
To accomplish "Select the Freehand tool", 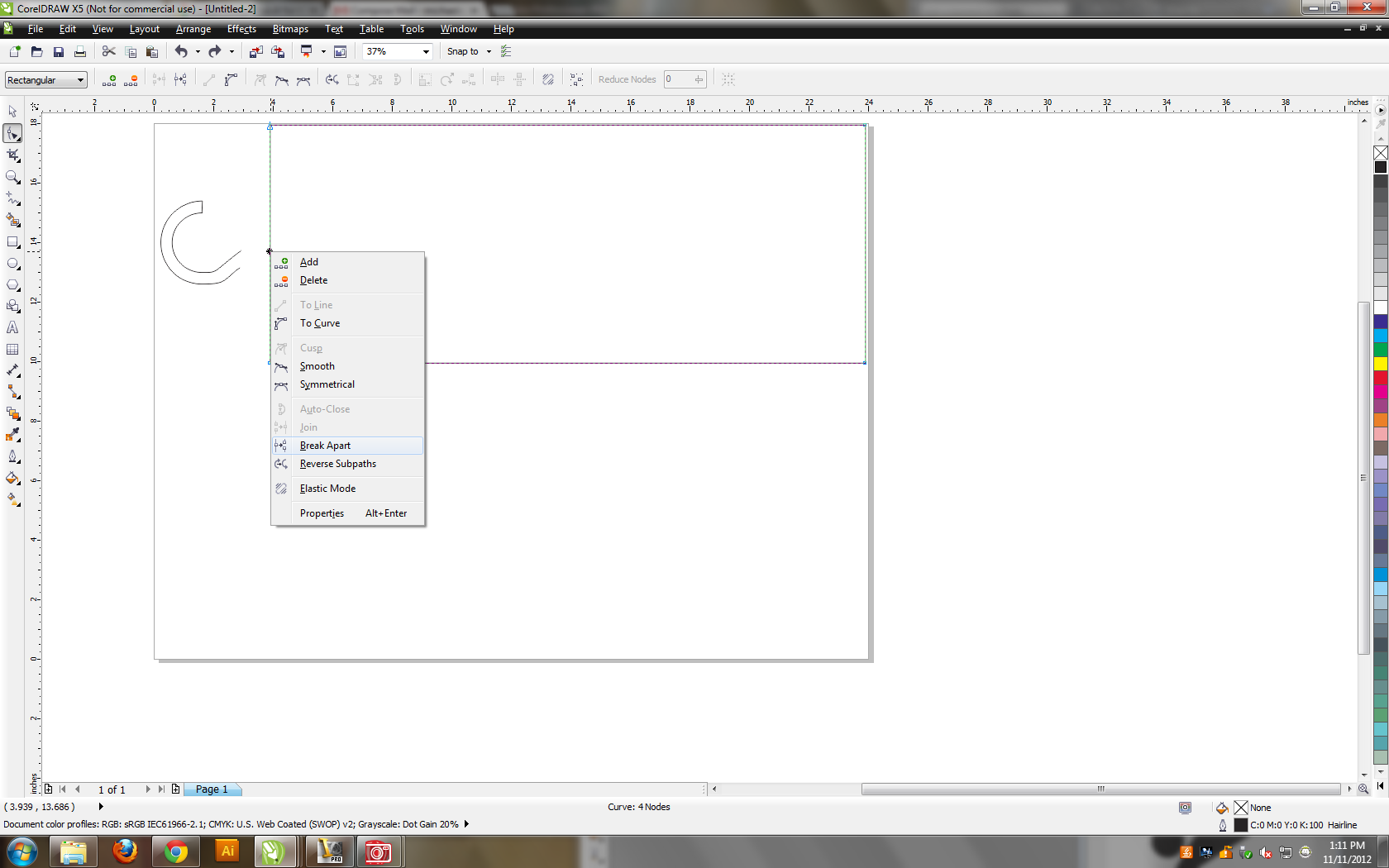I will point(12,198).
